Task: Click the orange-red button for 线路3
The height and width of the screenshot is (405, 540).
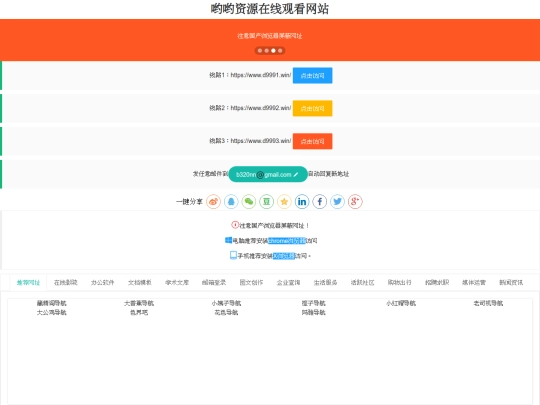Action: click(x=312, y=141)
